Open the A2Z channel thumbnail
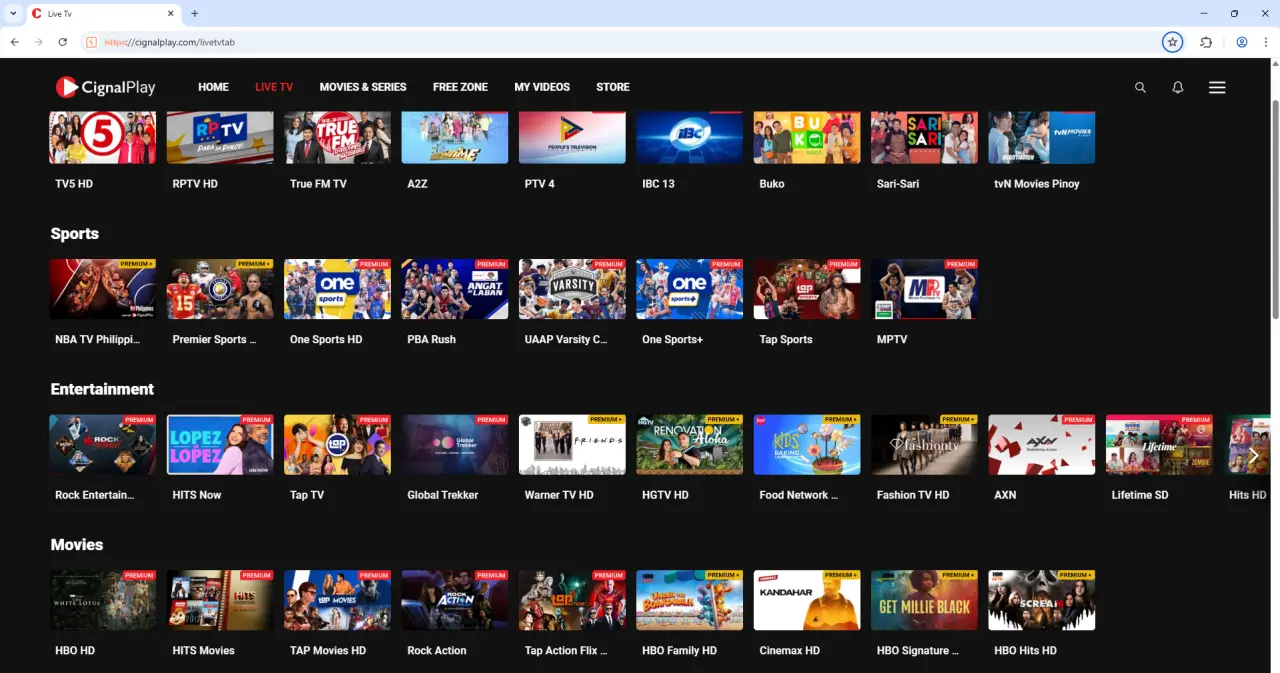1280x673 pixels. 455,137
